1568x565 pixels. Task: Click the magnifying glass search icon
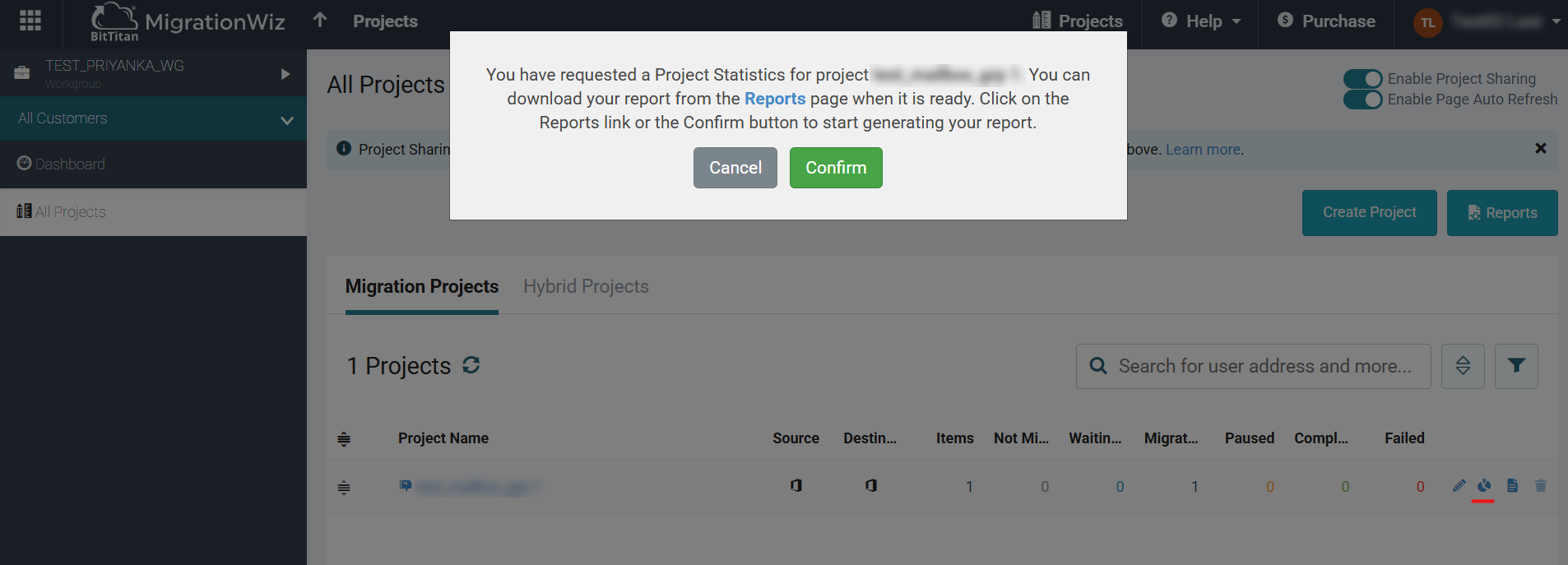[1098, 366]
